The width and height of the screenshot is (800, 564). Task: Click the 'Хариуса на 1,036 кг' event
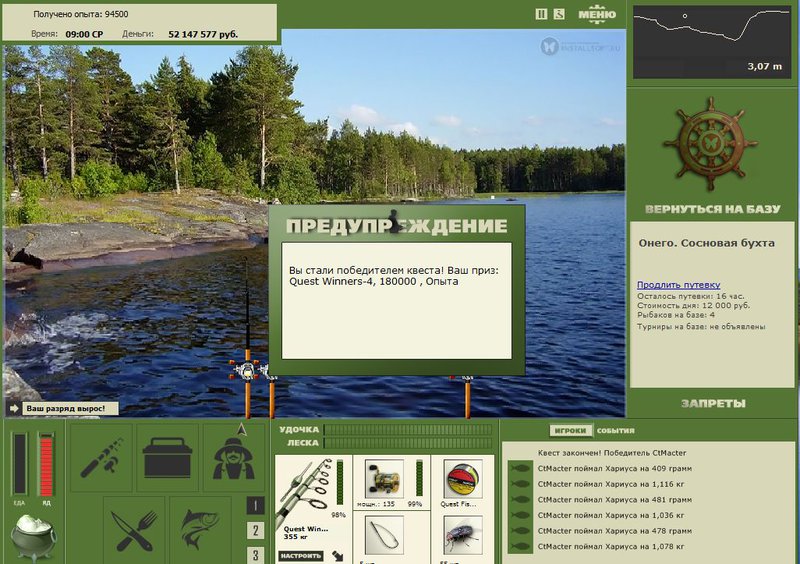[x=611, y=515]
